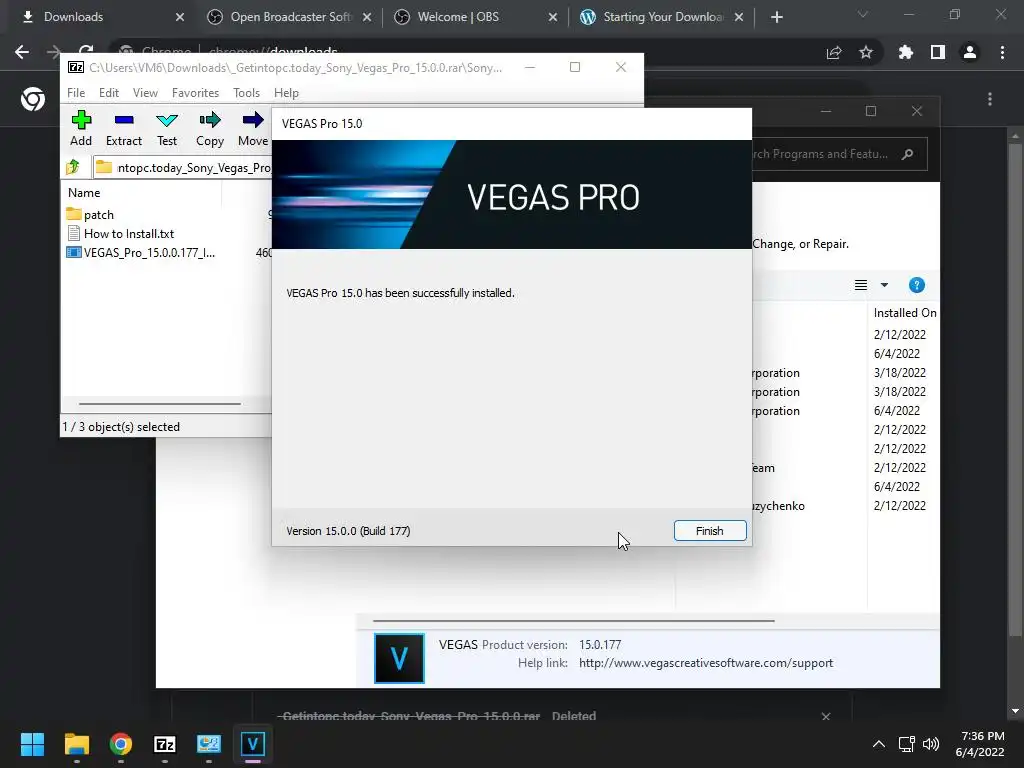1024x768 pixels.
Task: Click search magnifier in Programs and Features
Action: pyautogui.click(x=907, y=154)
